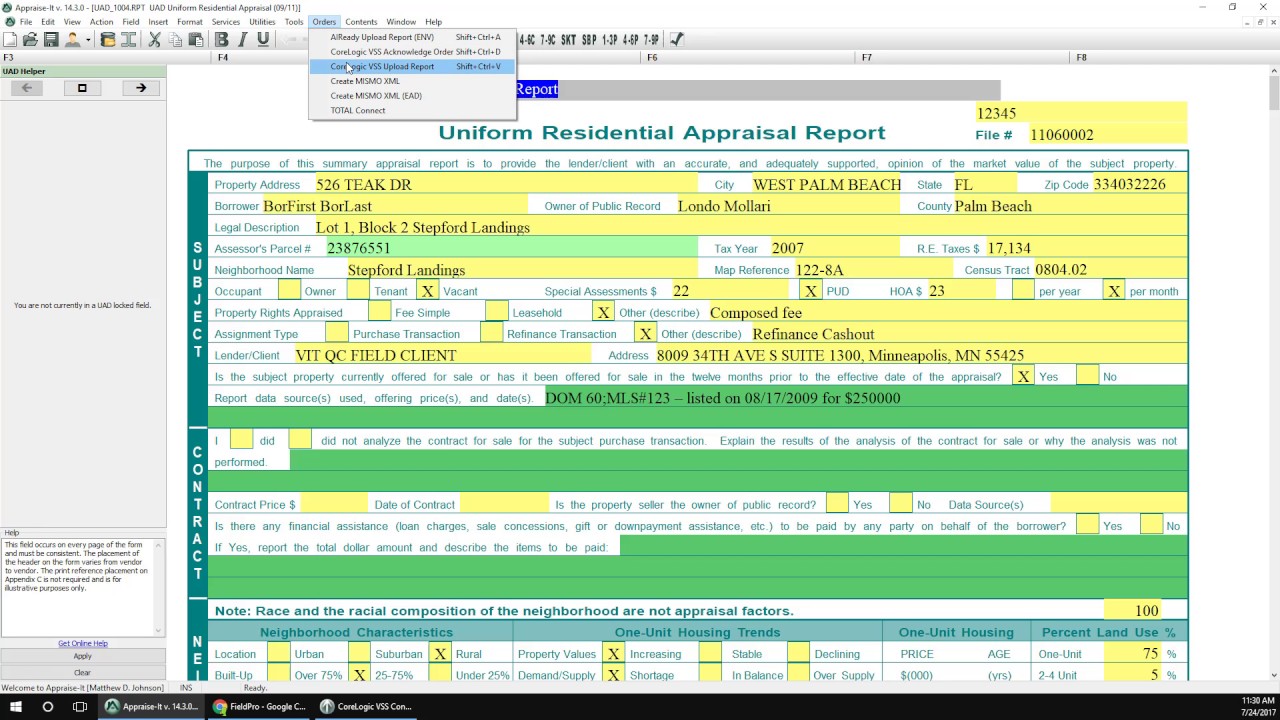Toggle italic formatting

pyautogui.click(x=242, y=40)
